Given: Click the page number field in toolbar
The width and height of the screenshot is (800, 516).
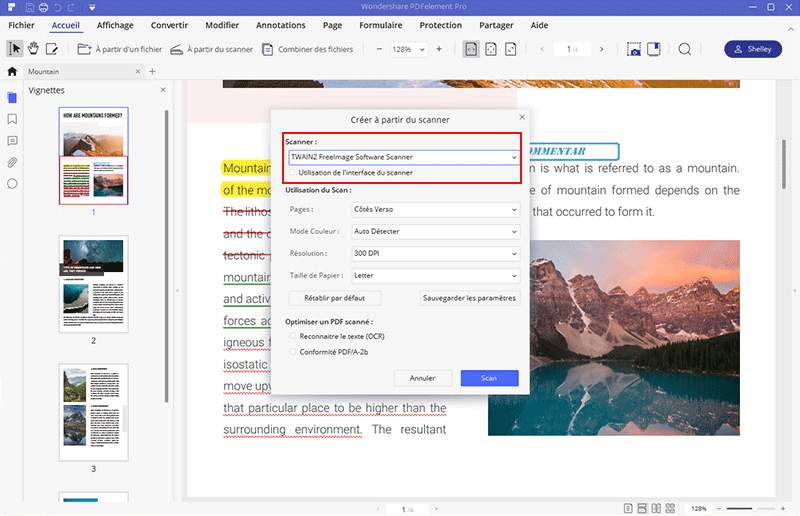Looking at the screenshot, I should point(572,49).
